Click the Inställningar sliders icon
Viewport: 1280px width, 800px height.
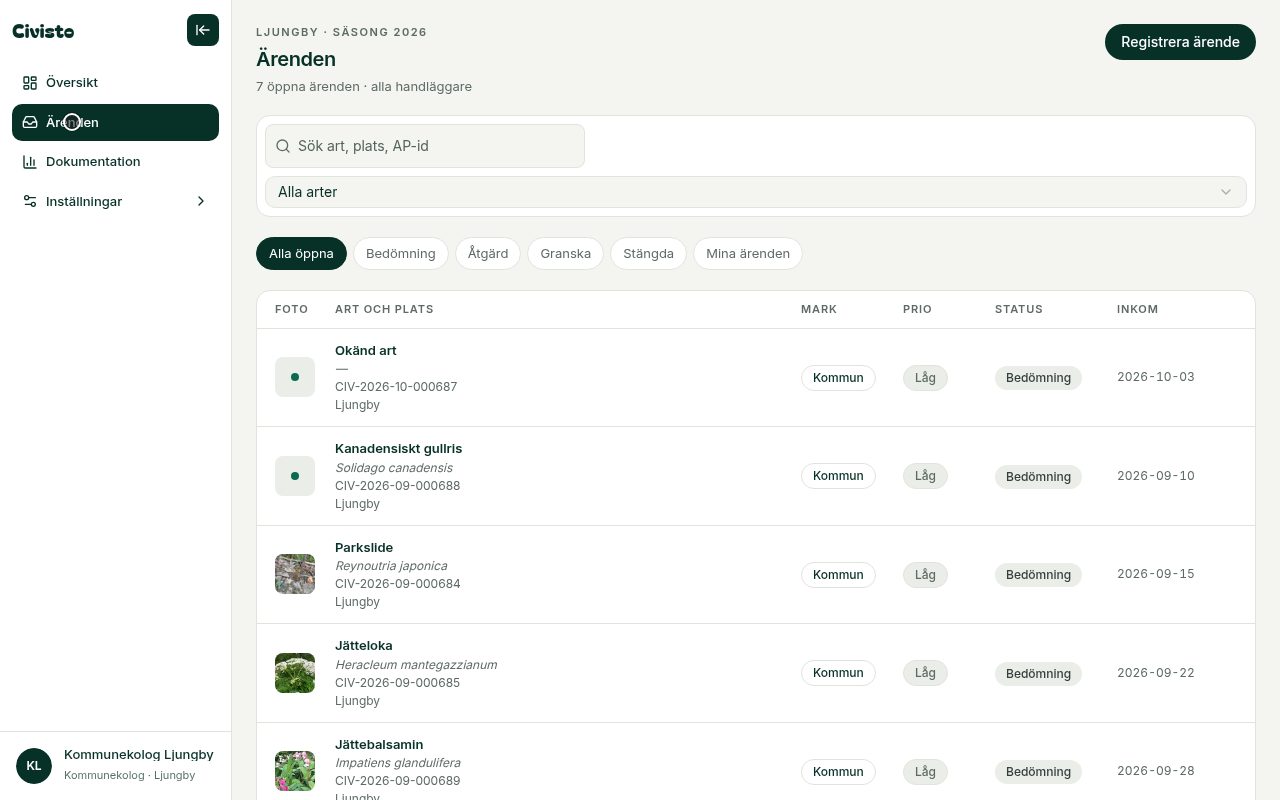pyautogui.click(x=30, y=201)
